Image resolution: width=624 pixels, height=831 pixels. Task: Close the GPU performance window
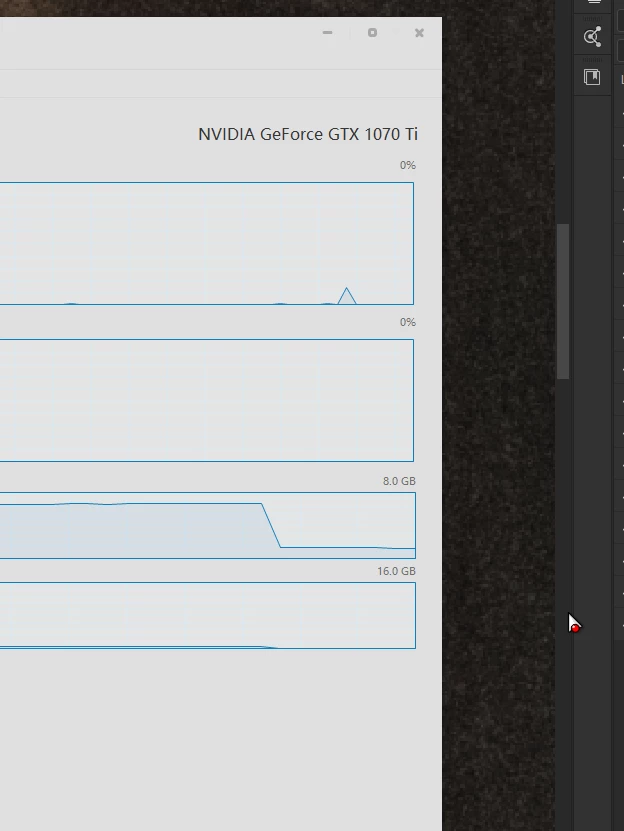point(419,33)
